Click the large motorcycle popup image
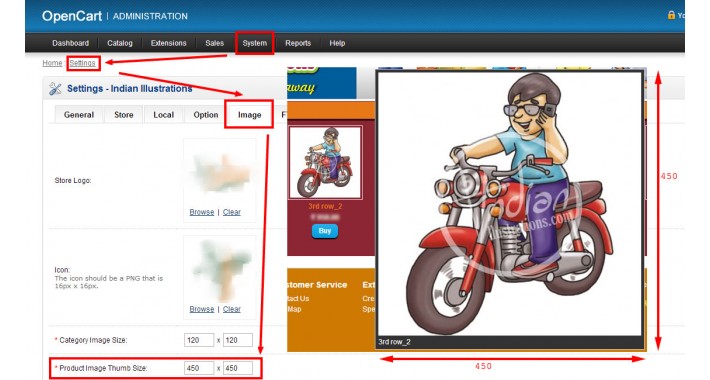Image resolution: width=710 pixels, height=380 pixels. (x=510, y=203)
